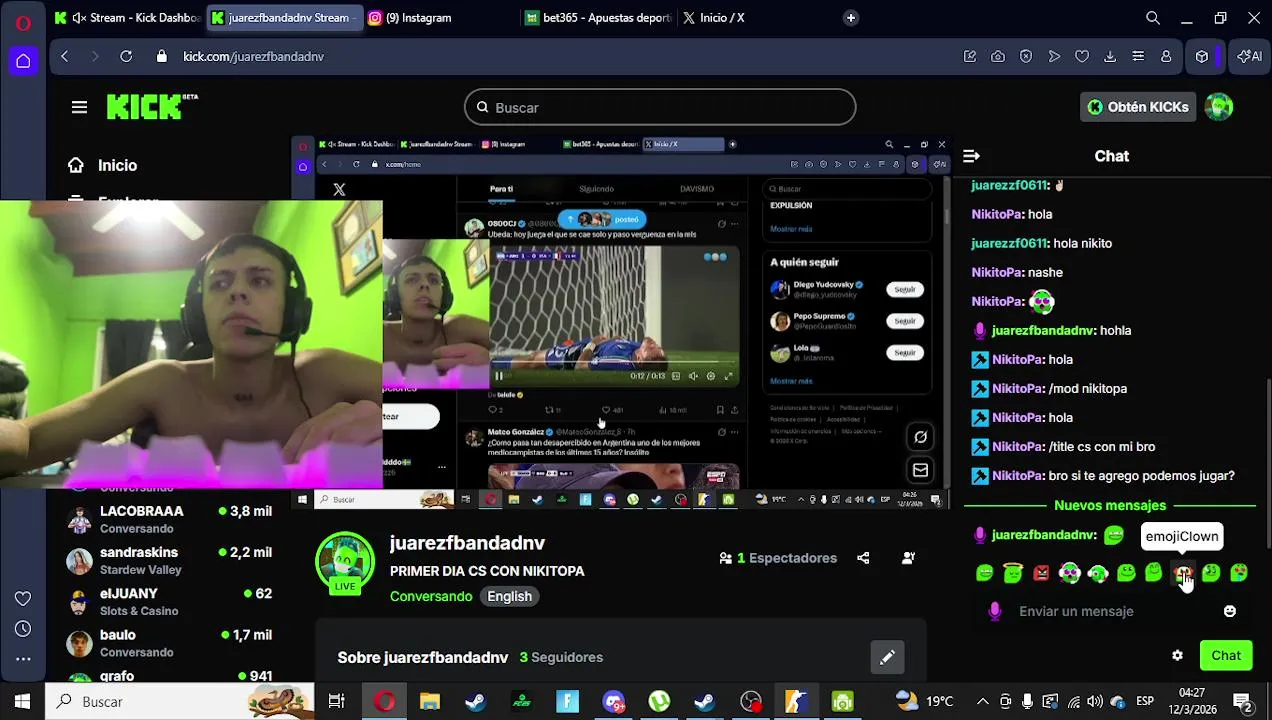The image size is (1272, 720).
Task: Open the Kick hamburger menu
Action: coord(79,107)
